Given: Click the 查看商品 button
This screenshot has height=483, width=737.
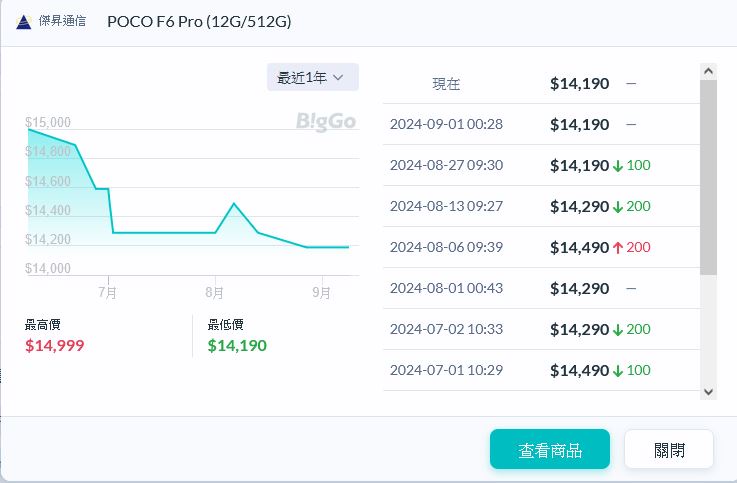Looking at the screenshot, I should (549, 449).
